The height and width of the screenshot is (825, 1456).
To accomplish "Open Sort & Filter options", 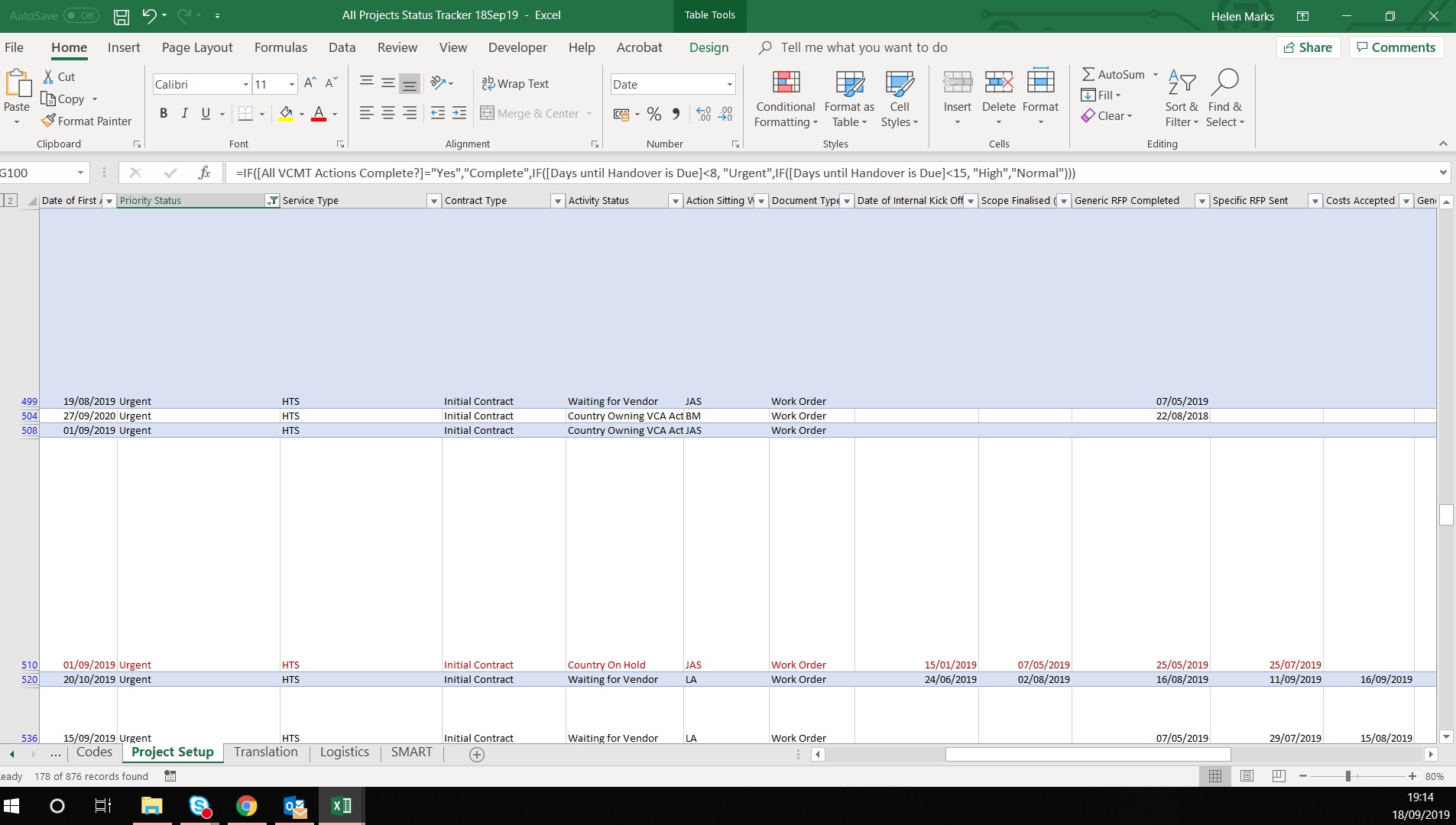I will (1180, 99).
